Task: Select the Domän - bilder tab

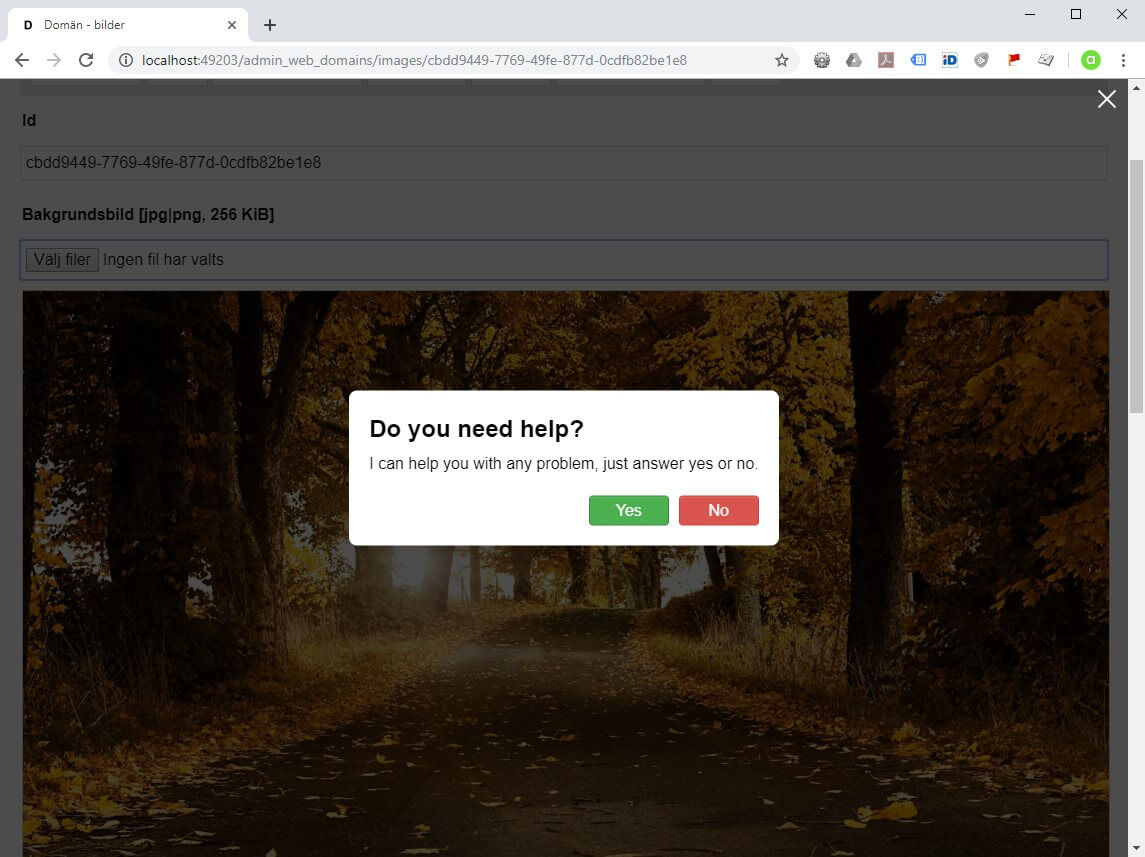Action: (128, 25)
